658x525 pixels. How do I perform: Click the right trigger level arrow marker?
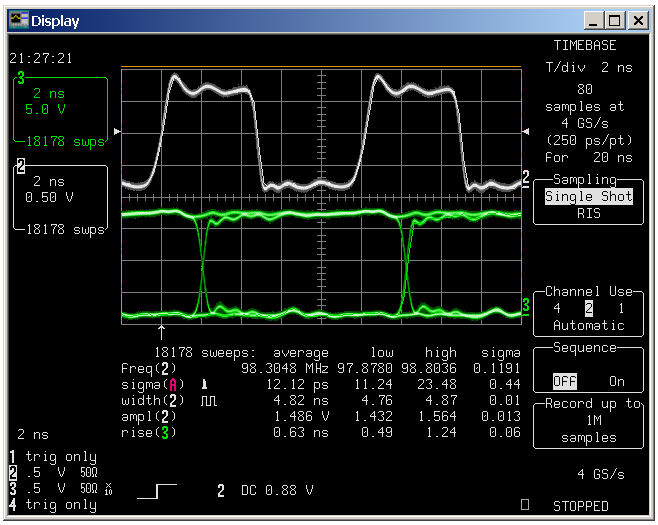[527, 131]
